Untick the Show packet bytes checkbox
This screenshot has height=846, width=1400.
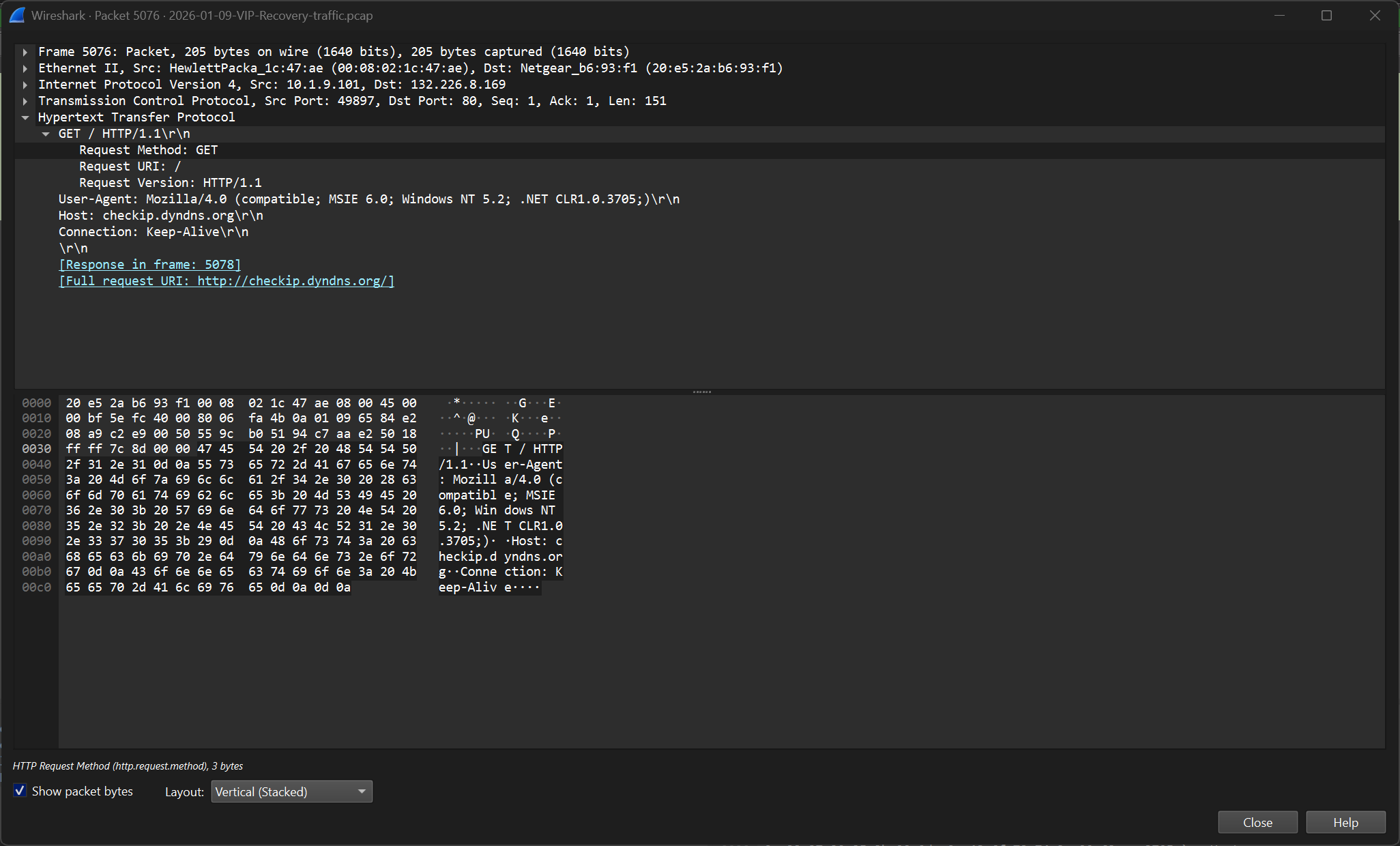(x=20, y=791)
